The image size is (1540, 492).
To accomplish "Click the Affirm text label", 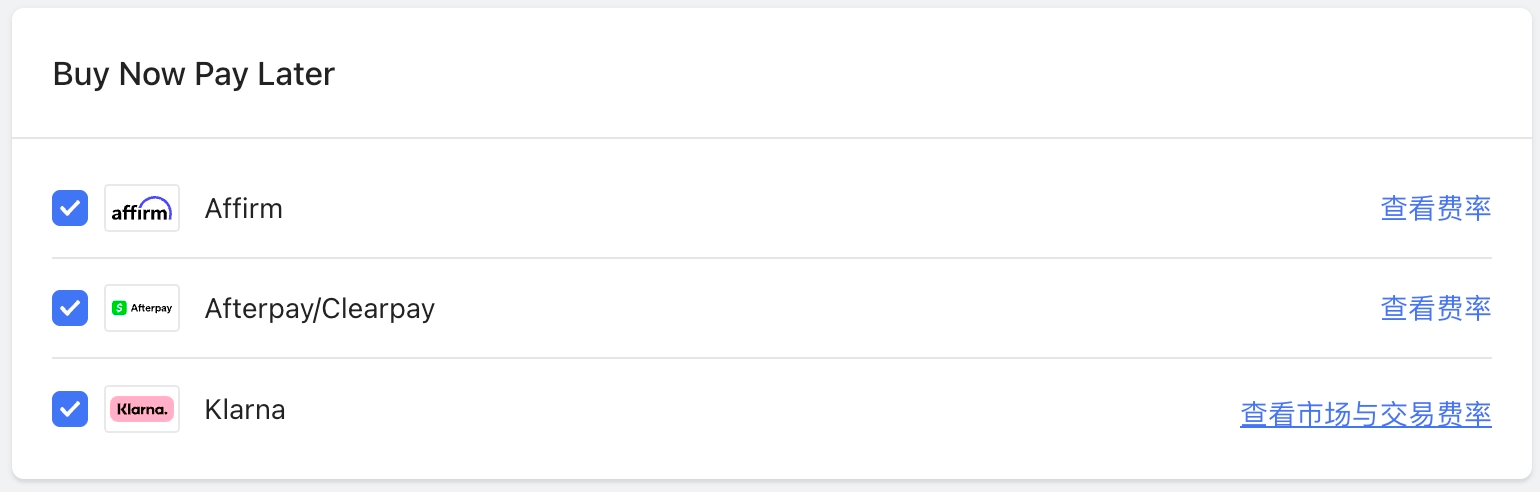I will point(243,208).
